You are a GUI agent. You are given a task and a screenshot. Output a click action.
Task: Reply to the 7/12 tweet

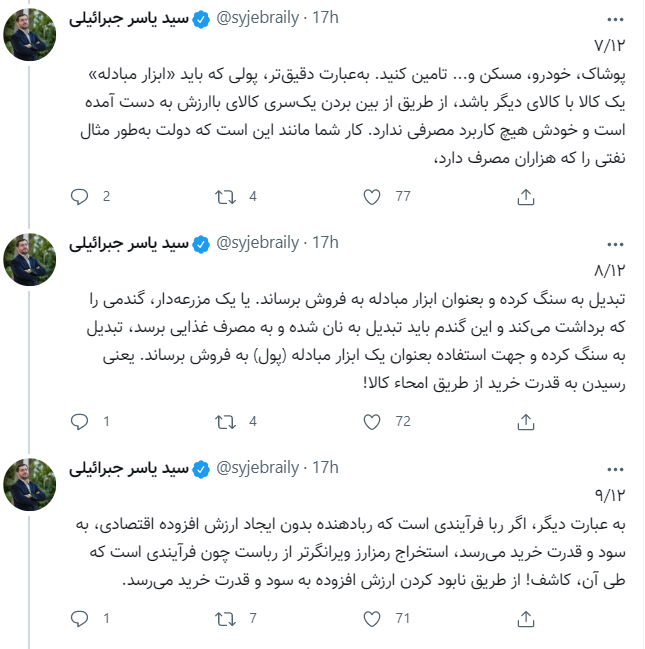click(x=80, y=197)
